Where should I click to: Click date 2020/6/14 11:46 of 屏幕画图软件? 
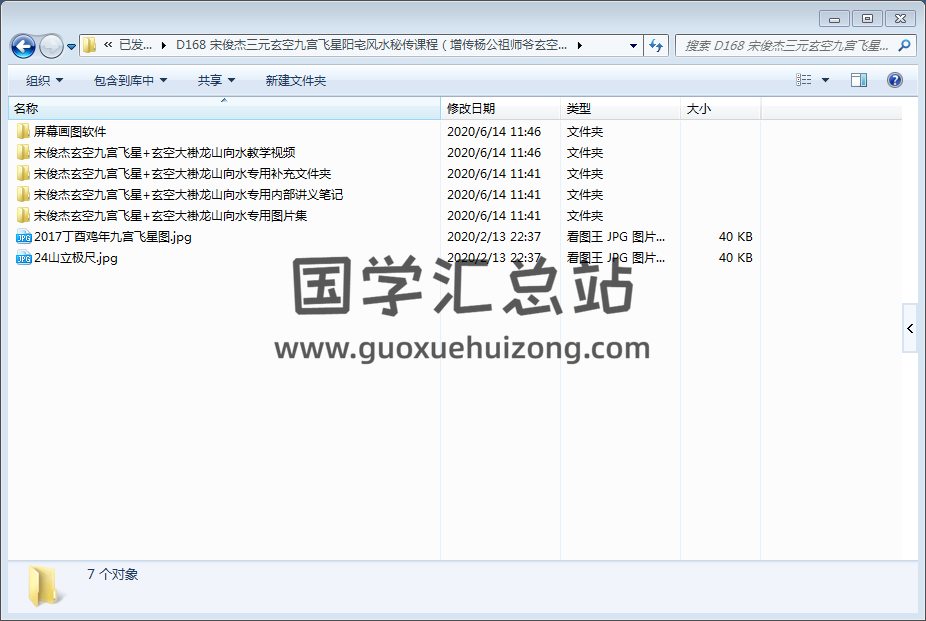[494, 132]
